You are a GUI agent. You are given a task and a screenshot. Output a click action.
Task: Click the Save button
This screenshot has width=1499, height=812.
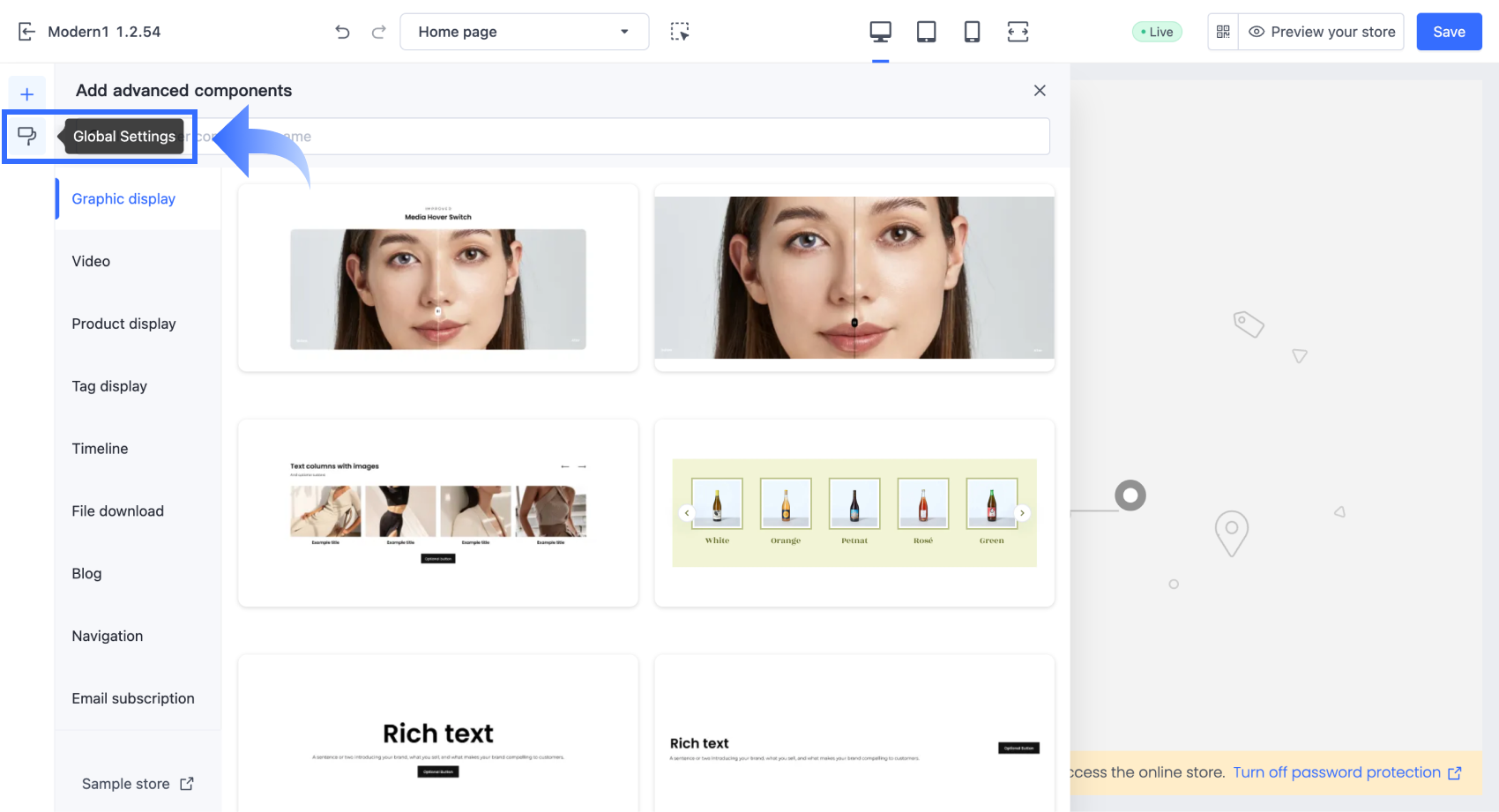pos(1449,32)
